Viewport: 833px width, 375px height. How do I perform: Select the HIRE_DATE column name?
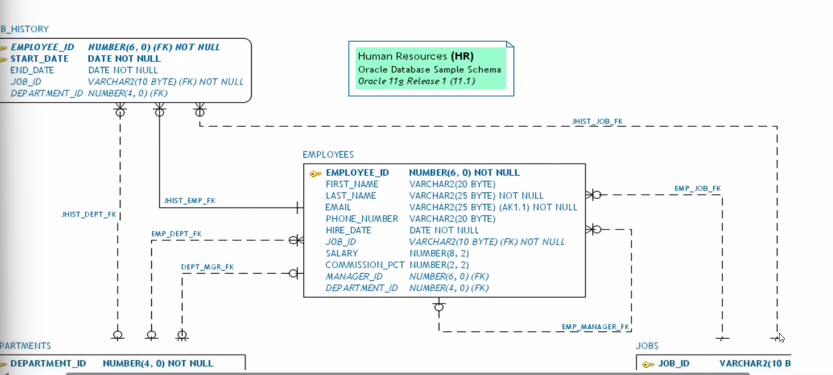point(348,231)
